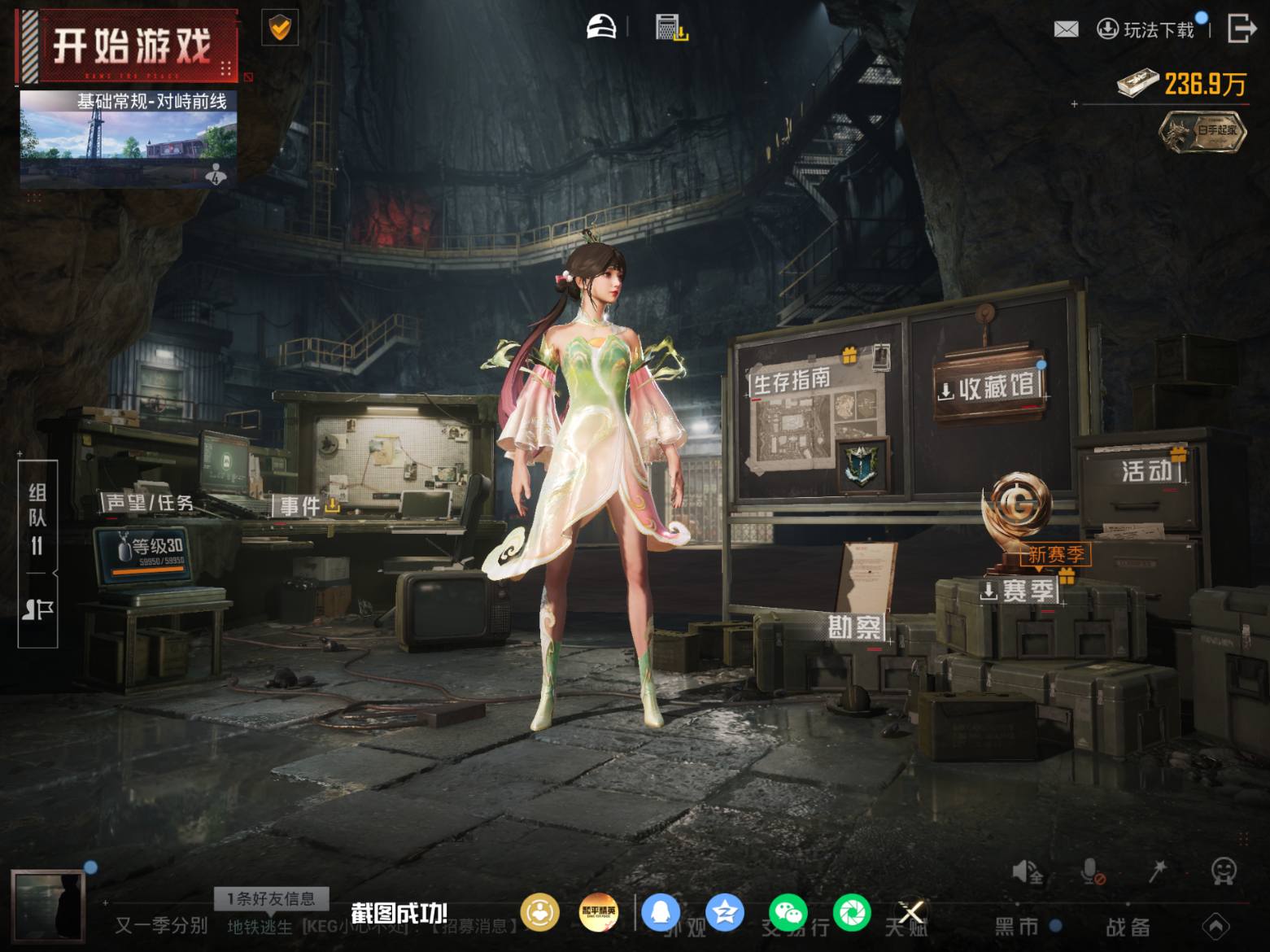Open the 黑市 black market tab
This screenshot has height=952, width=1270.
[x=1017, y=926]
